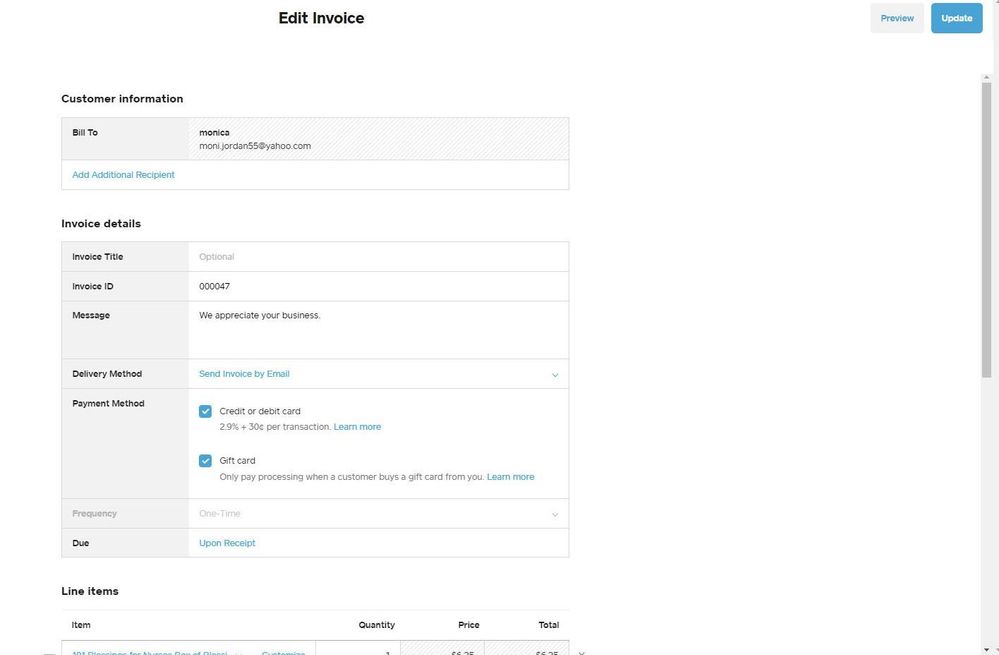Screen dimensions: 999x655
Task: Open the Due Upon Receipt selector
Action: click(x=227, y=543)
